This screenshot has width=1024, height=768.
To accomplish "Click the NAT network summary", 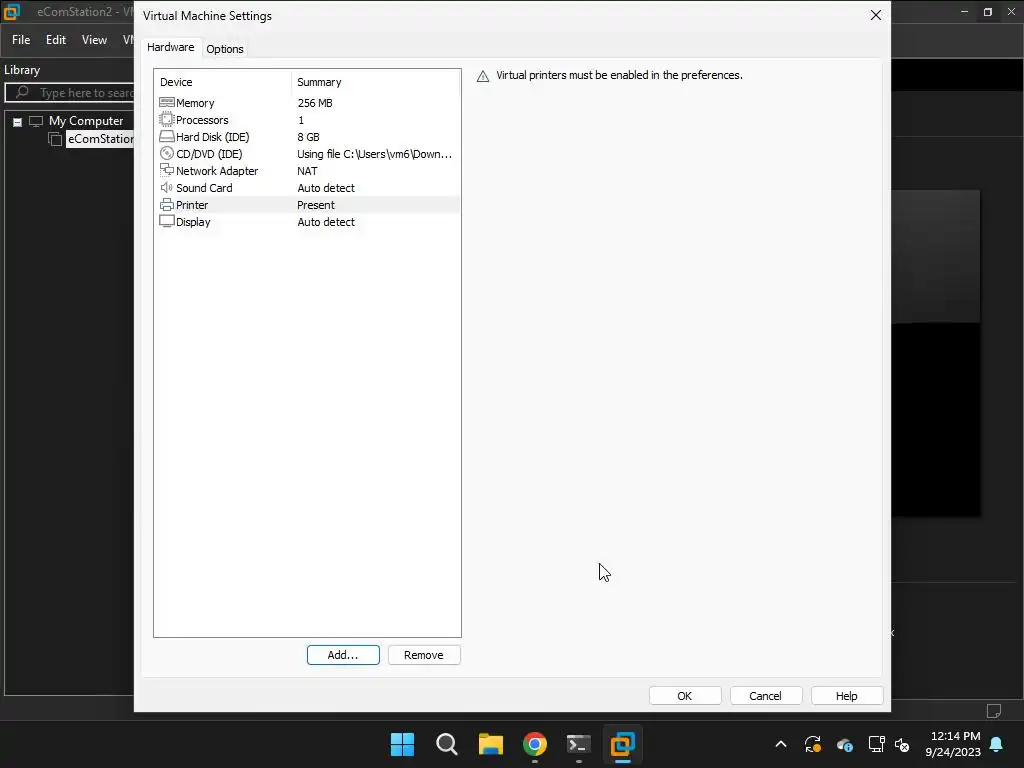I will point(307,171).
